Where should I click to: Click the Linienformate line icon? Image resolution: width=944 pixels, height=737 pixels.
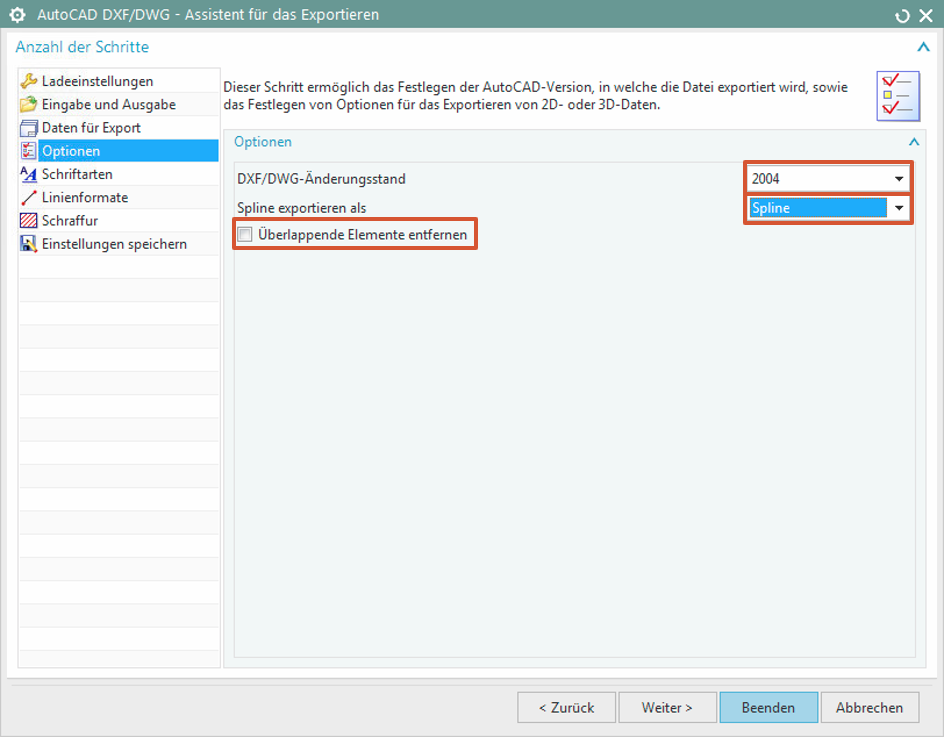pos(29,198)
